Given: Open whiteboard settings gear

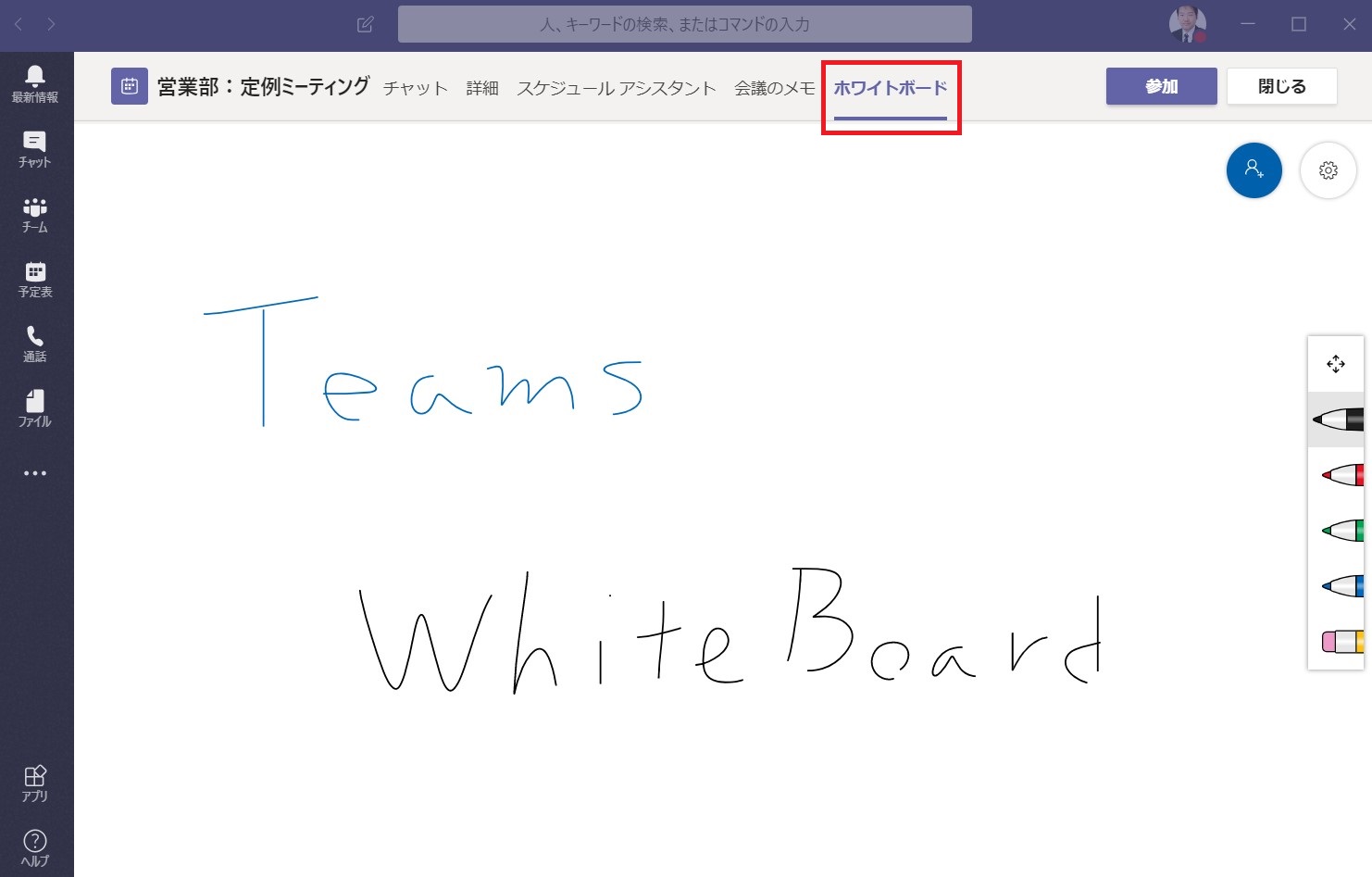Looking at the screenshot, I should point(1328,170).
